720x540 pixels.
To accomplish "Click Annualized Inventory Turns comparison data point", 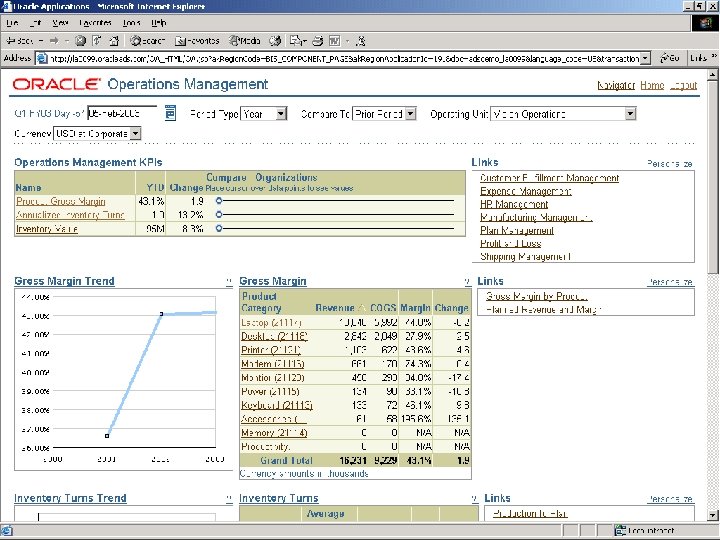I will [219, 214].
